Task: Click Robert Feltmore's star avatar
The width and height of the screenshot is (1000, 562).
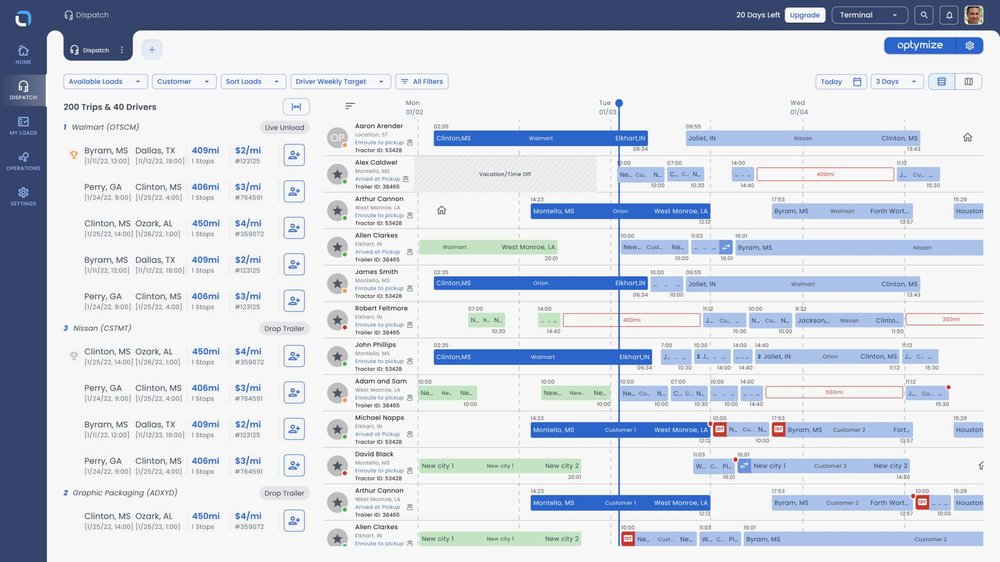Action: point(337,320)
